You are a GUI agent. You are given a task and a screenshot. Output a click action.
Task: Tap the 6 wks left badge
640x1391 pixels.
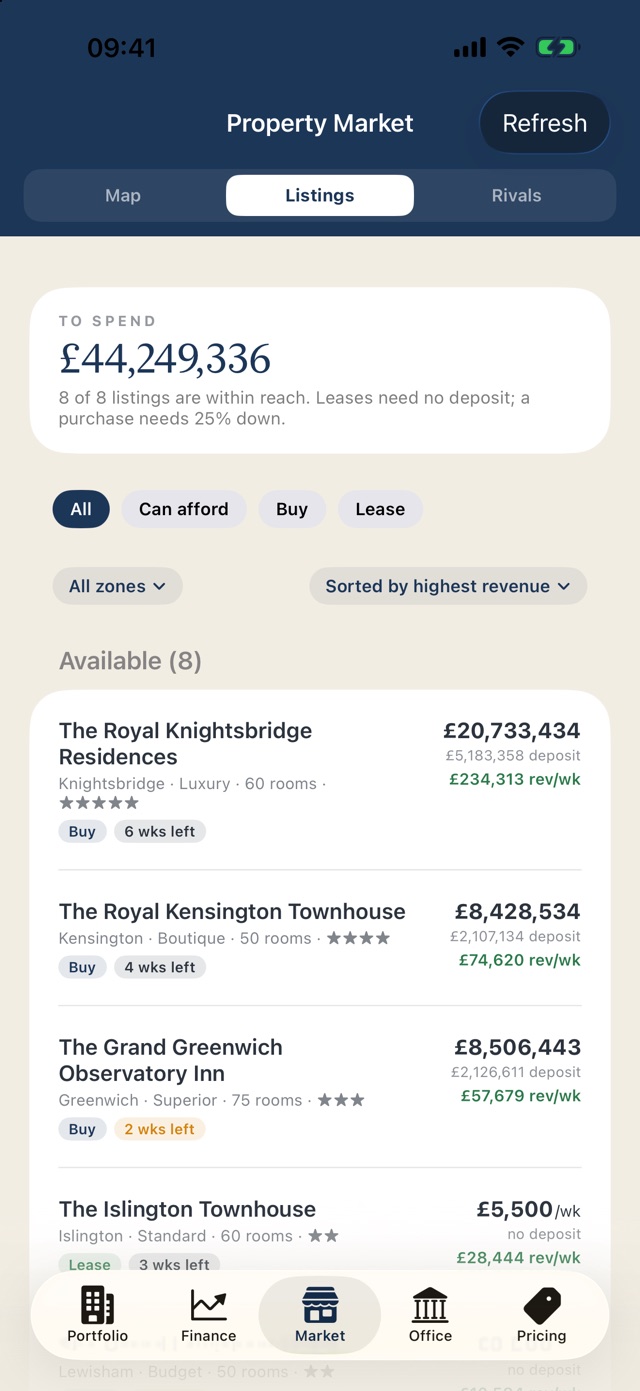pos(160,831)
